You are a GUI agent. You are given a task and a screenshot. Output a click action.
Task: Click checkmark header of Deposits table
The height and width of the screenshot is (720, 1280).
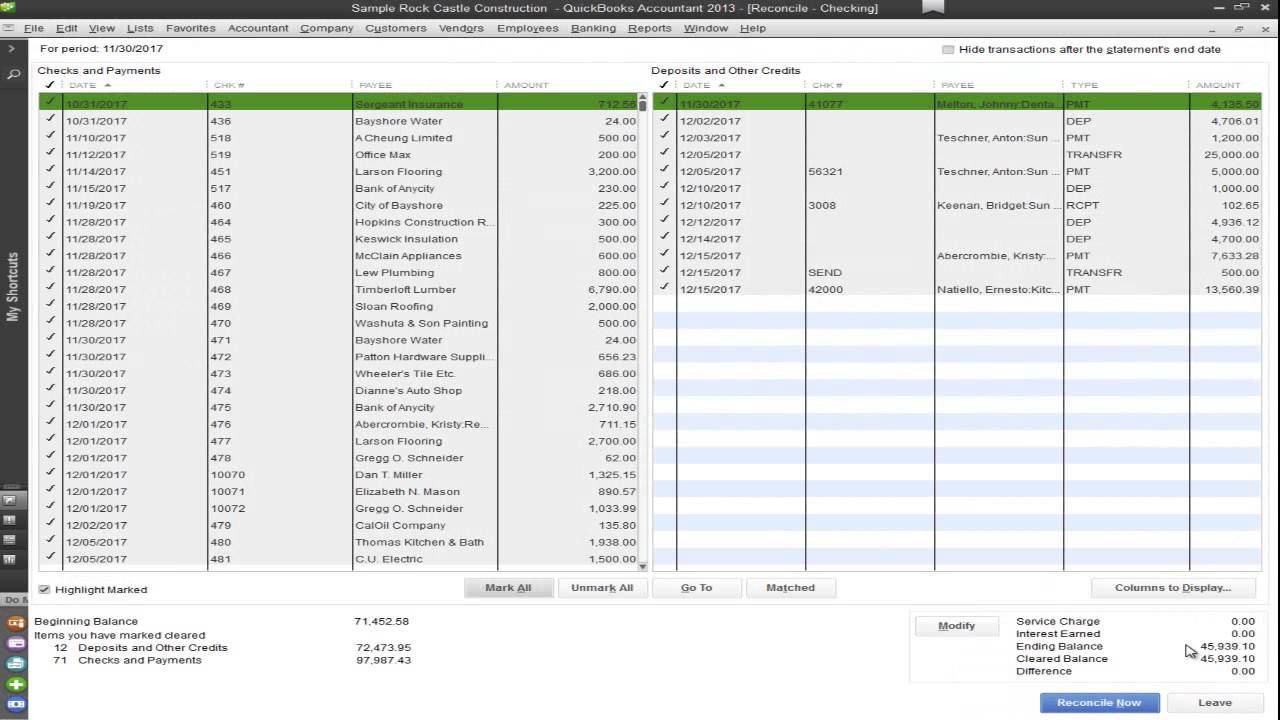click(x=664, y=85)
